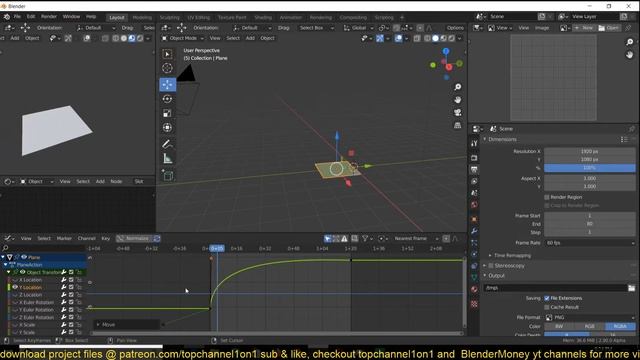This screenshot has height=360, width=640.
Task: Toggle Normalize in graph editor header
Action: tap(134, 238)
